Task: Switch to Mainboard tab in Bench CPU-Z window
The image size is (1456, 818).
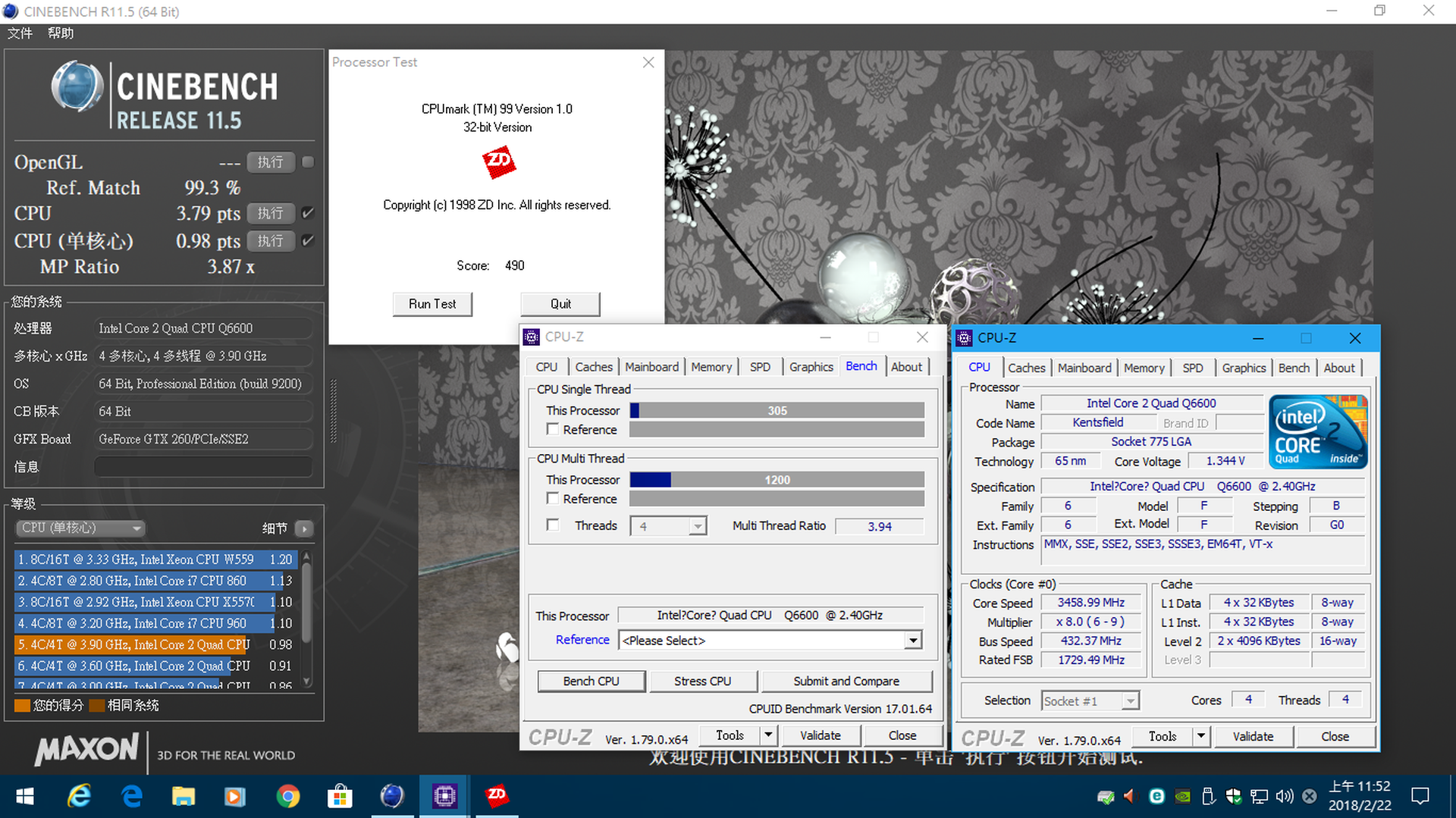Action: pyautogui.click(x=651, y=367)
